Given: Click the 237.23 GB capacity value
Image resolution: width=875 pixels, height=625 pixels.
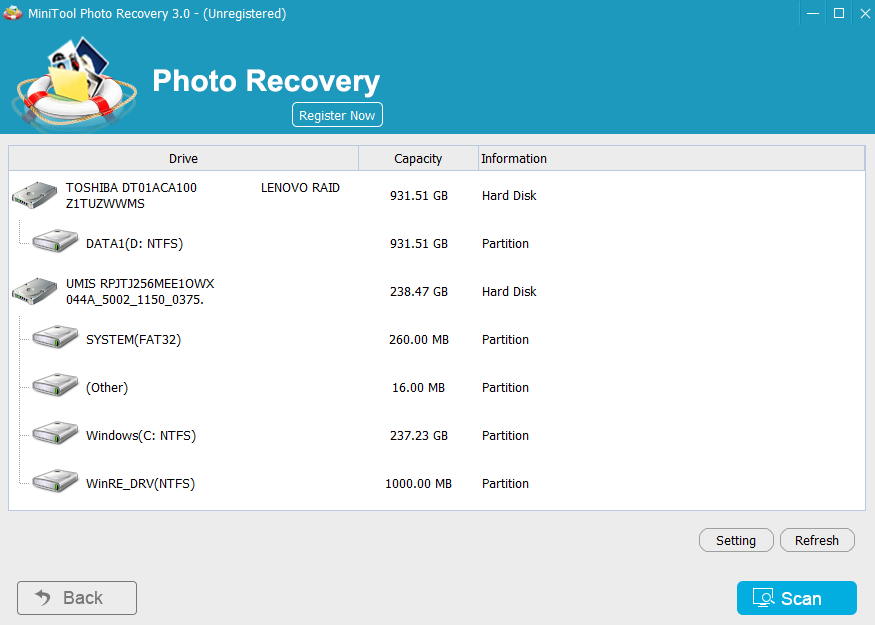Looking at the screenshot, I should [419, 435].
